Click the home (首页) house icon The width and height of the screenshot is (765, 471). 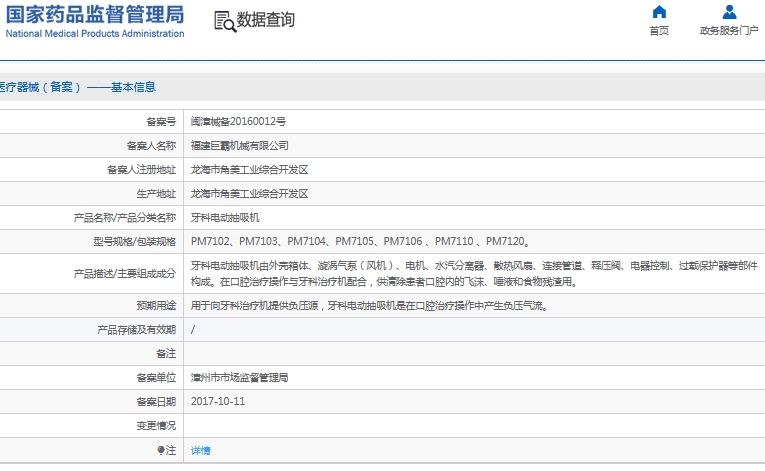point(659,12)
